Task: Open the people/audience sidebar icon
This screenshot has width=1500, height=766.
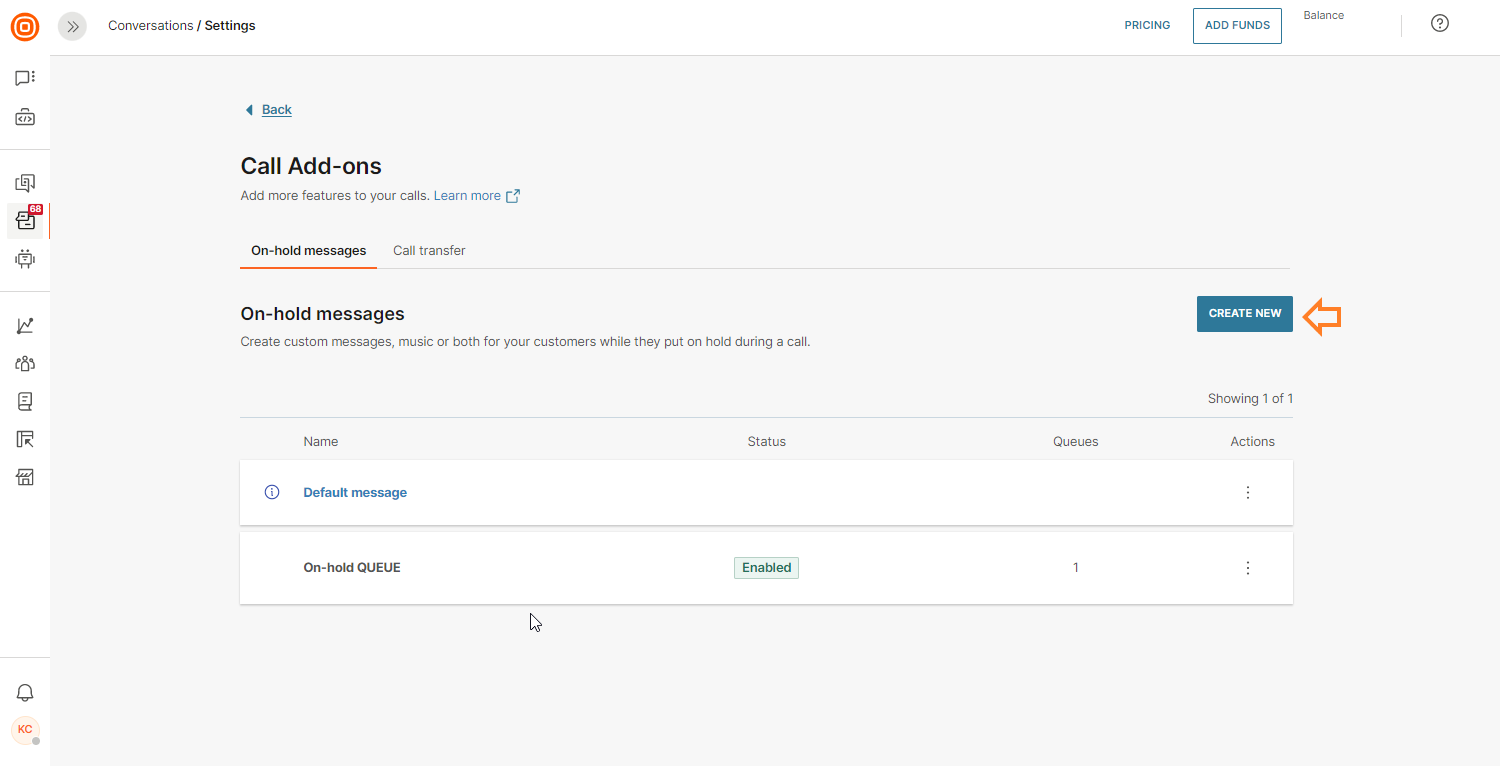Action: tap(25, 364)
